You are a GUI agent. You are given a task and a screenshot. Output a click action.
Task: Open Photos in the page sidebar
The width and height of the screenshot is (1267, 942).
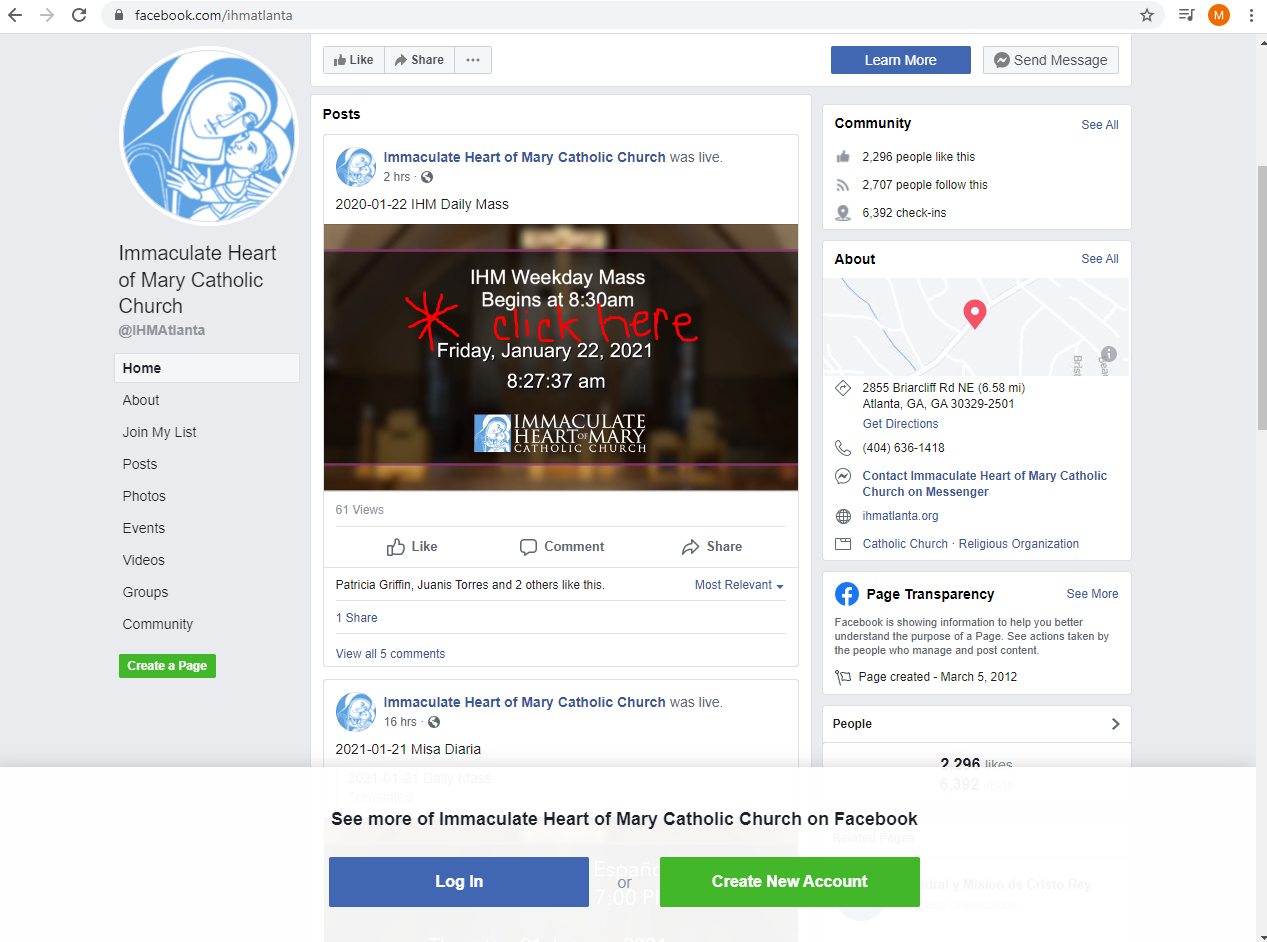tap(144, 496)
